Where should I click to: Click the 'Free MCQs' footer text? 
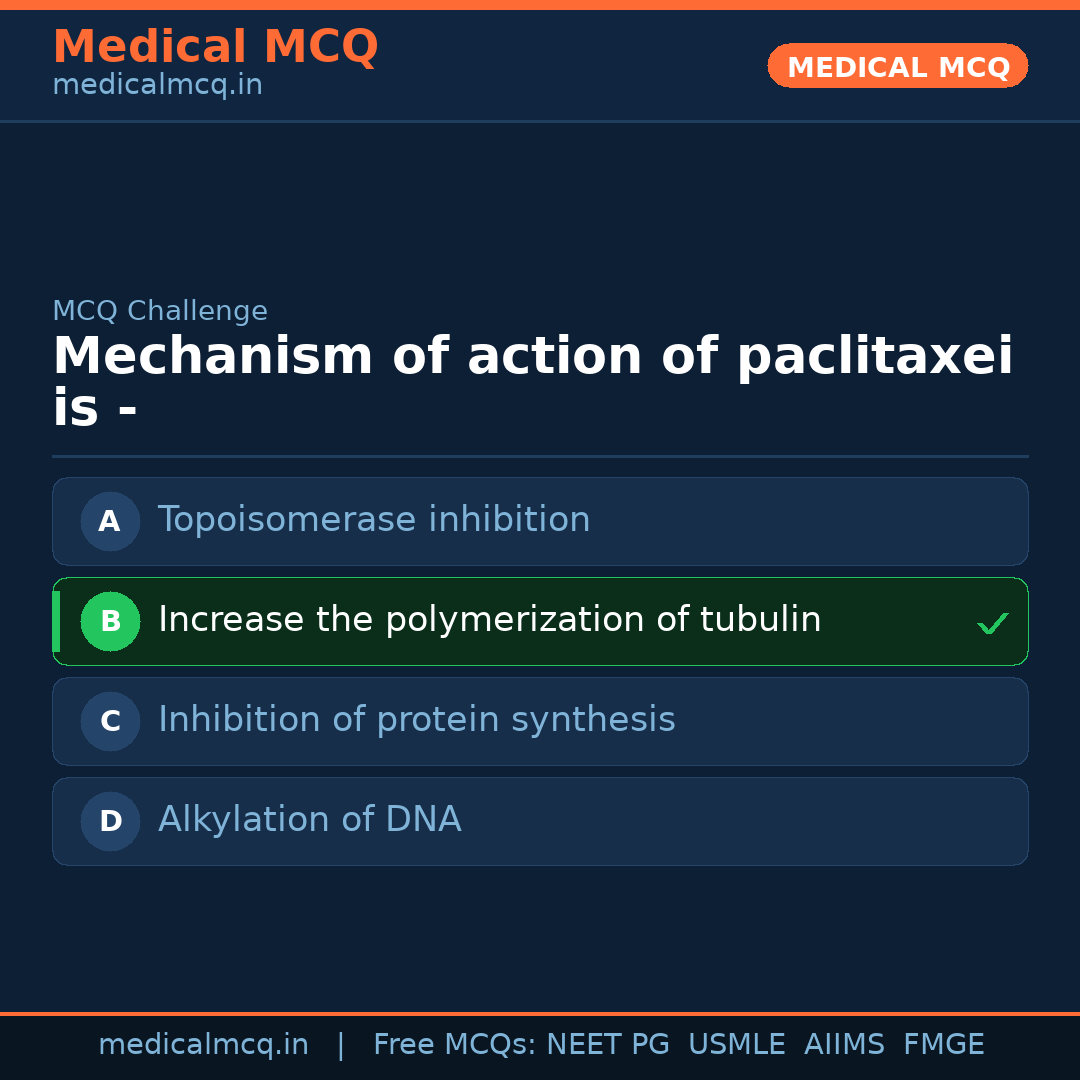(x=454, y=1045)
